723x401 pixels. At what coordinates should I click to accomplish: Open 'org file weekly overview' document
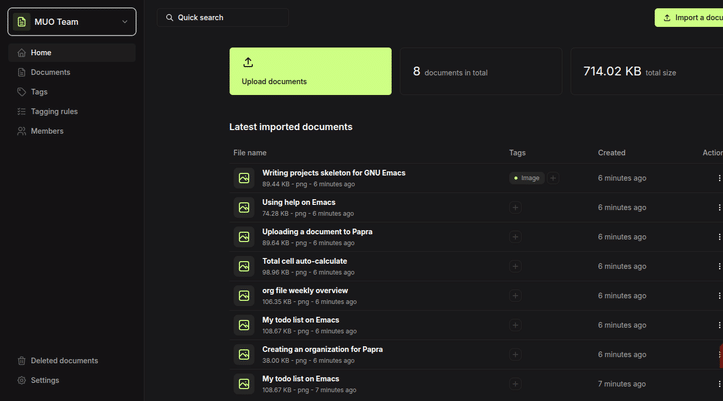pos(305,291)
